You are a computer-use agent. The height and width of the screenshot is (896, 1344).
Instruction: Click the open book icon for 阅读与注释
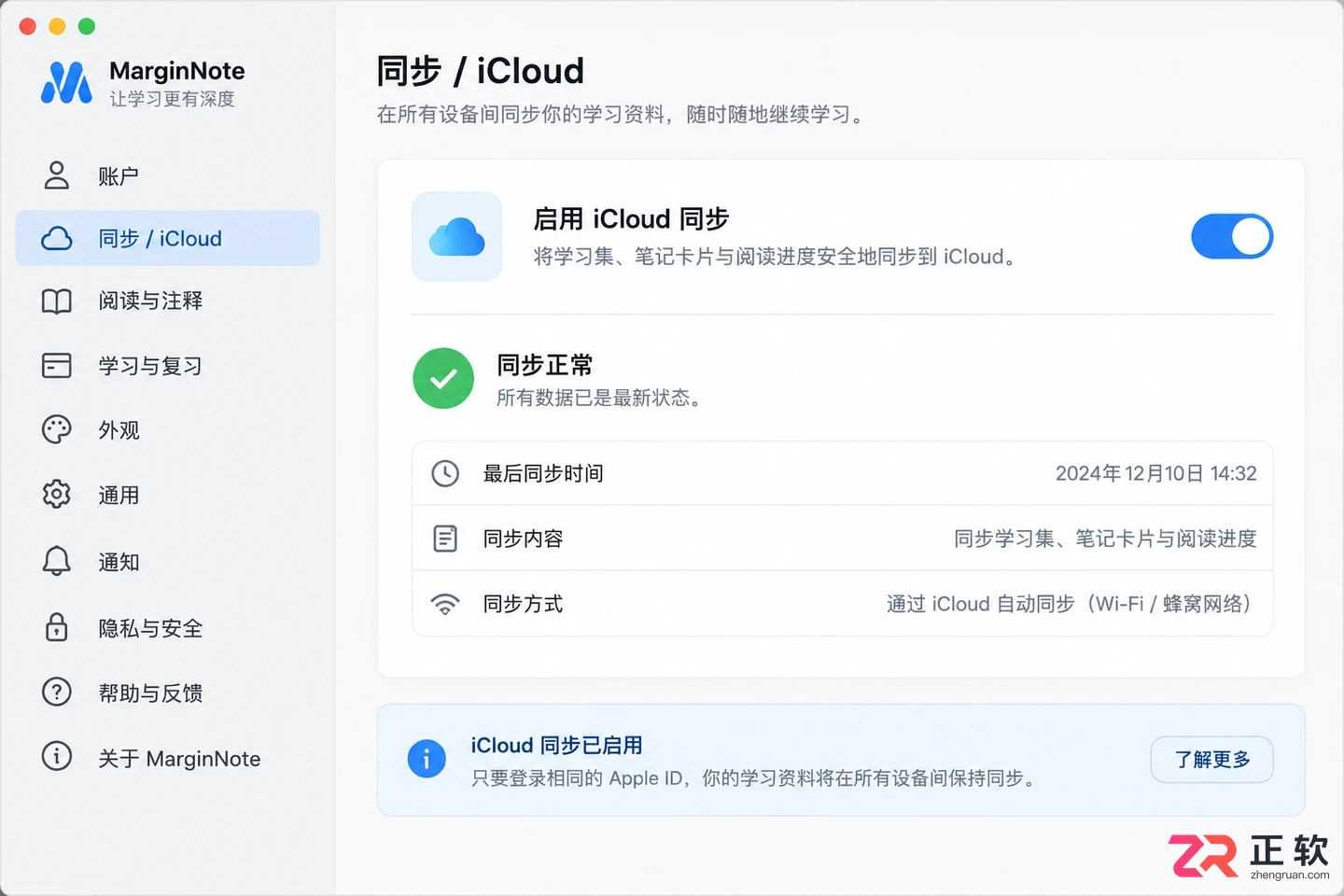click(x=57, y=301)
